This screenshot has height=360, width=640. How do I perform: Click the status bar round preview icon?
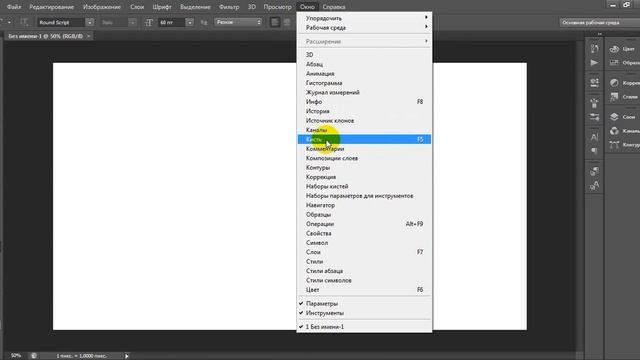click(x=34, y=356)
